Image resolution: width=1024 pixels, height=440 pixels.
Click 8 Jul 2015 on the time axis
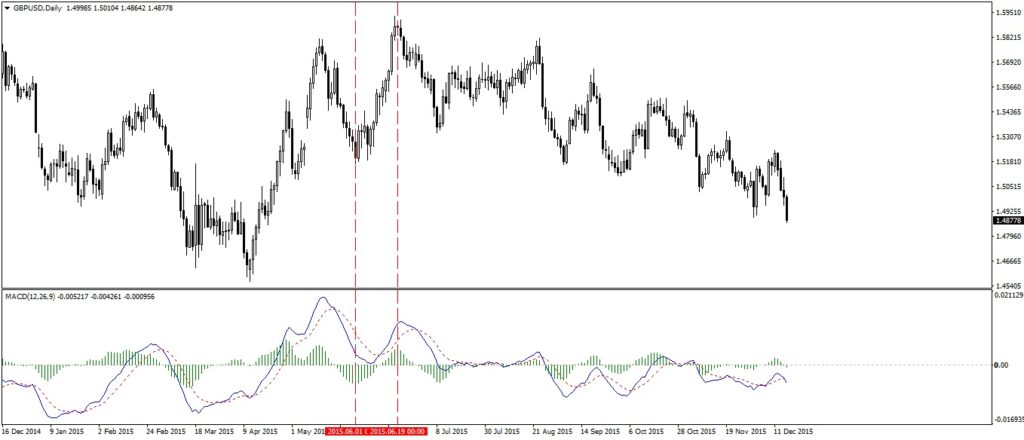click(447, 431)
